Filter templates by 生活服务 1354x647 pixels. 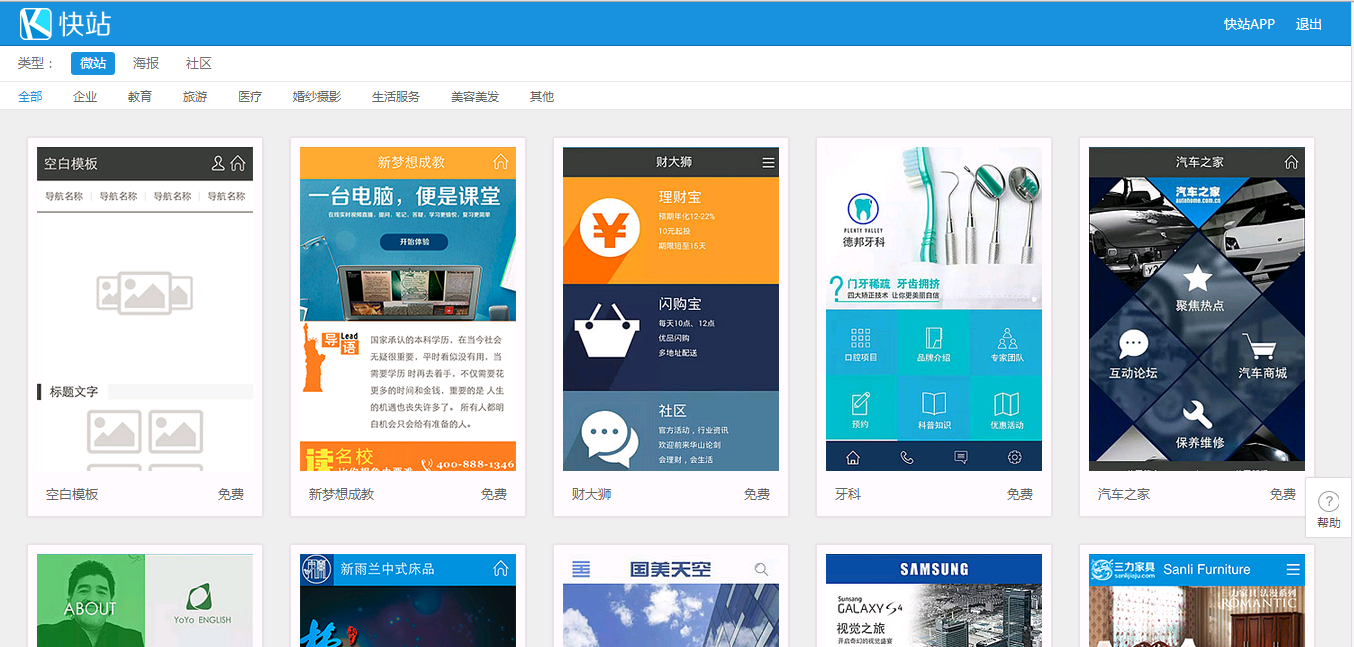(396, 97)
